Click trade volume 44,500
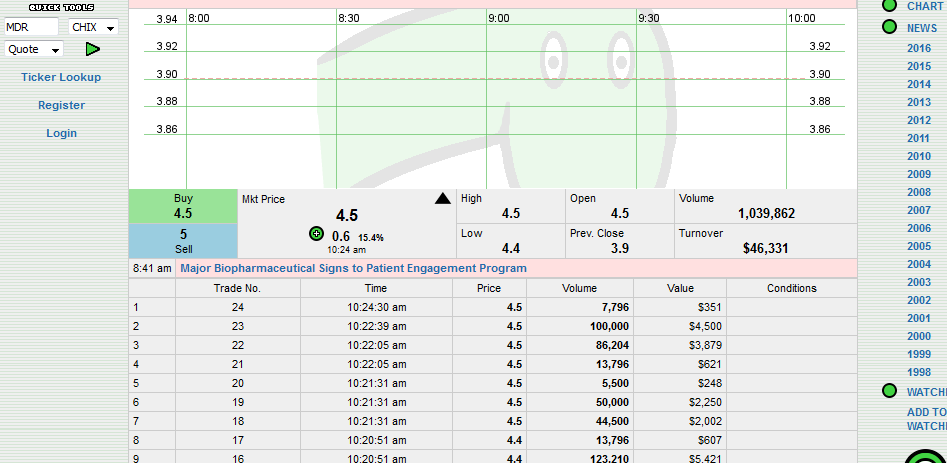Image resolution: width=947 pixels, height=463 pixels. point(613,421)
